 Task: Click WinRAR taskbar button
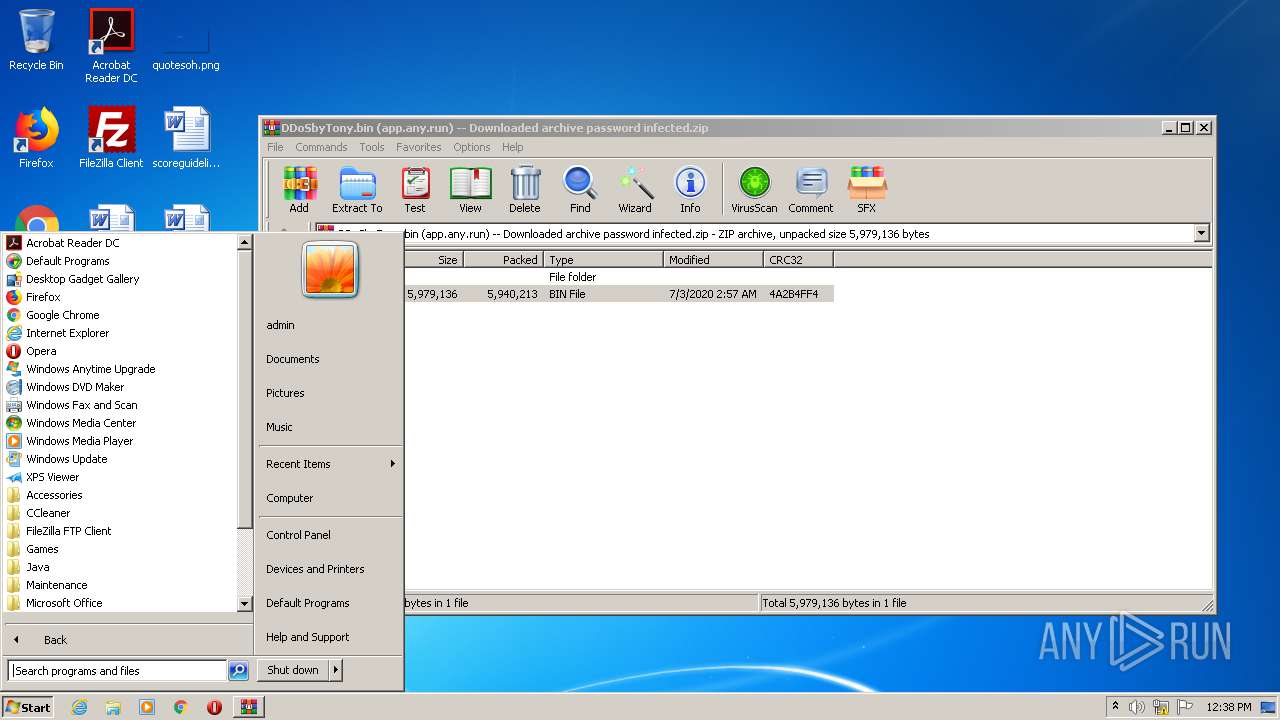248,707
